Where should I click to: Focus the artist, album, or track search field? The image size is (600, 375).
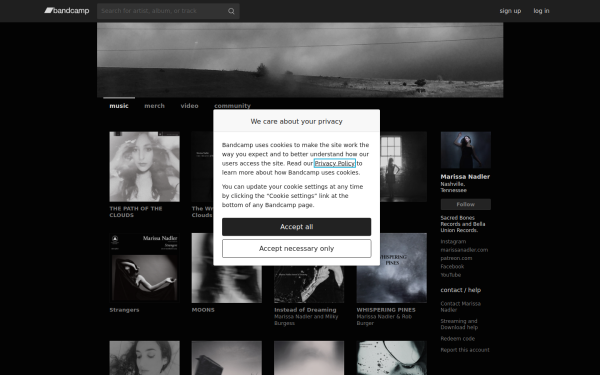click(168, 11)
